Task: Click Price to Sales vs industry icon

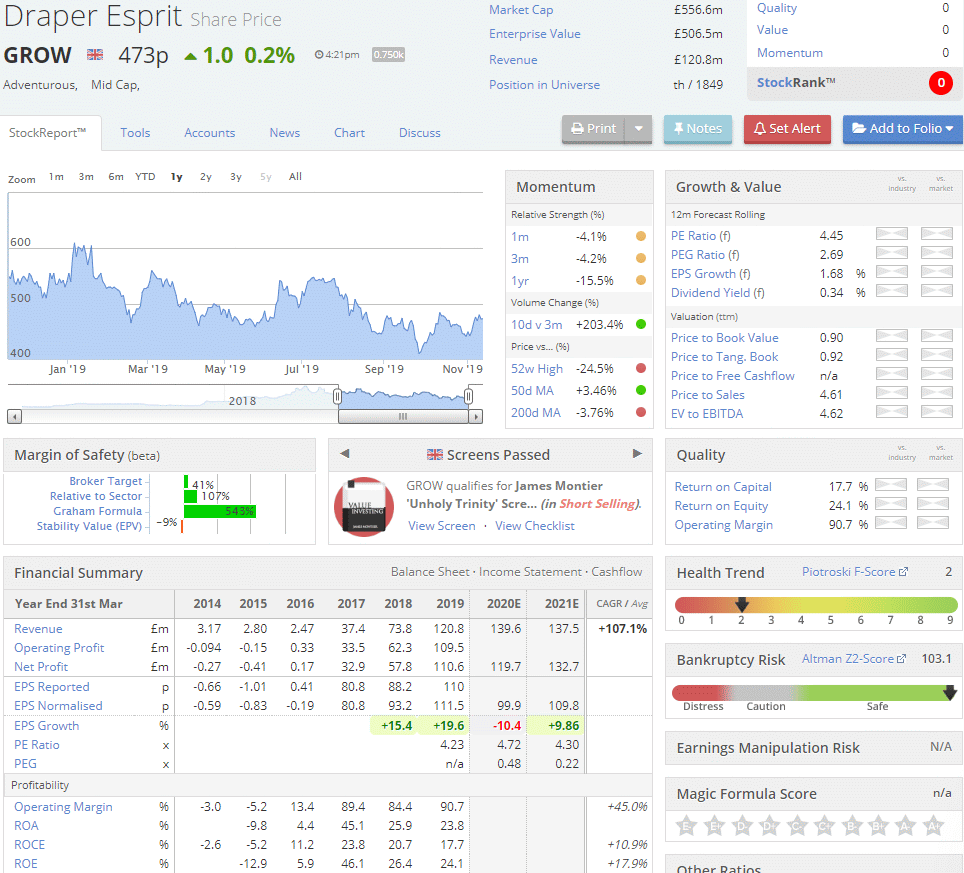Action: pyautogui.click(x=891, y=393)
